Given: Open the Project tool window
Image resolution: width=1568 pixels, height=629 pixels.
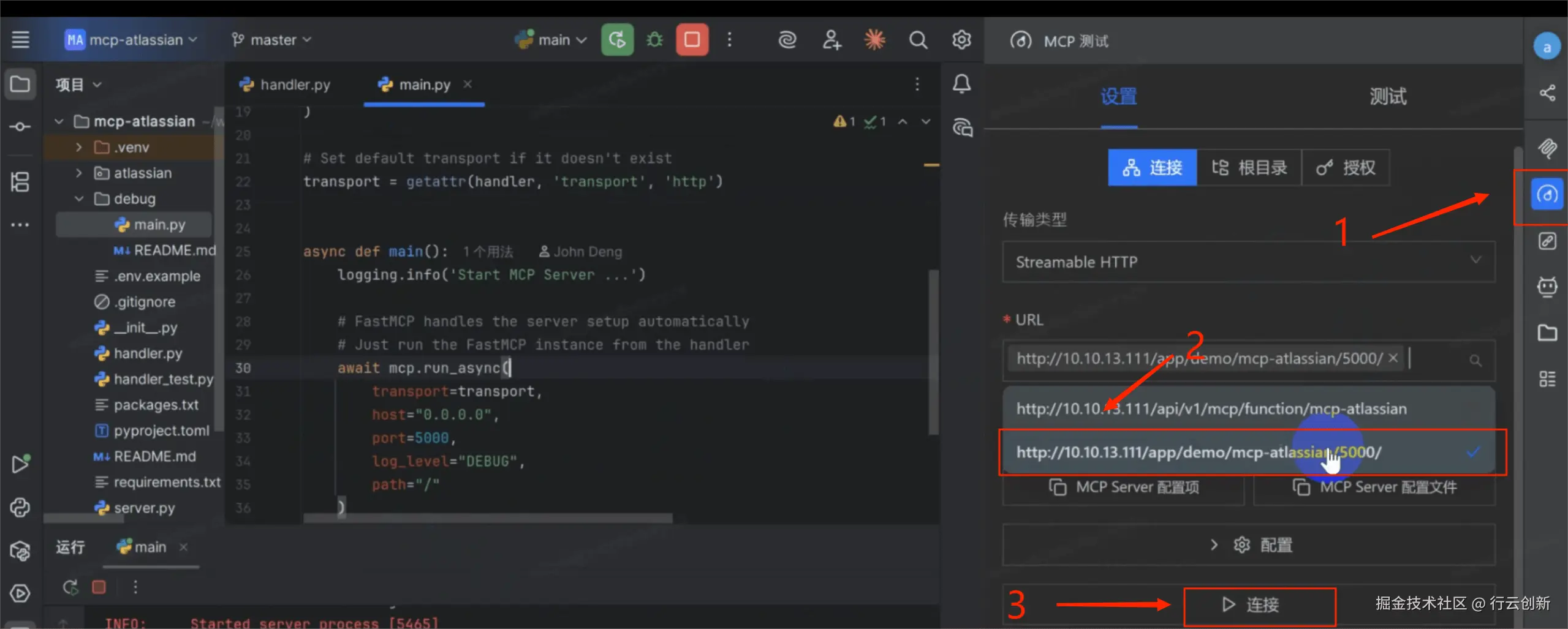Looking at the screenshot, I should click(x=20, y=84).
